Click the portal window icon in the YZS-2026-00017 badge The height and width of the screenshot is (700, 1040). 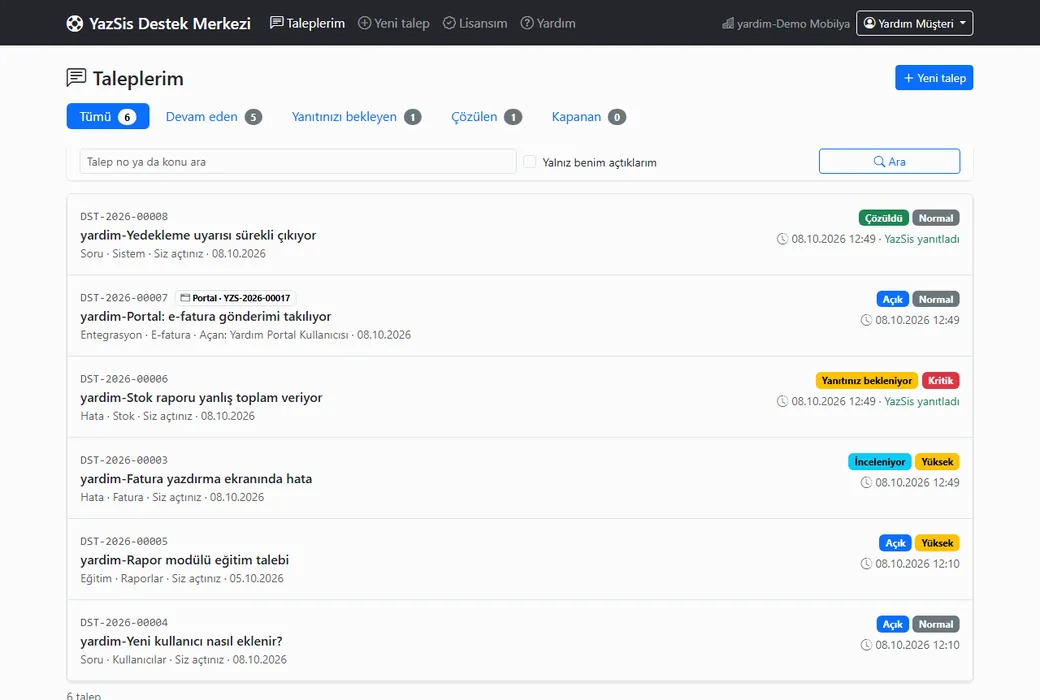click(x=185, y=298)
